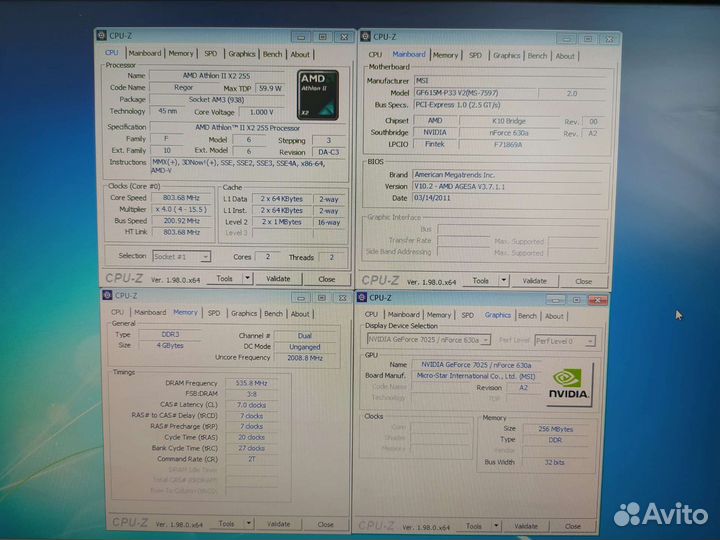The height and width of the screenshot is (540, 720).
Task: Open Mainboard tab in the CPU window
Action: (x=145, y=53)
